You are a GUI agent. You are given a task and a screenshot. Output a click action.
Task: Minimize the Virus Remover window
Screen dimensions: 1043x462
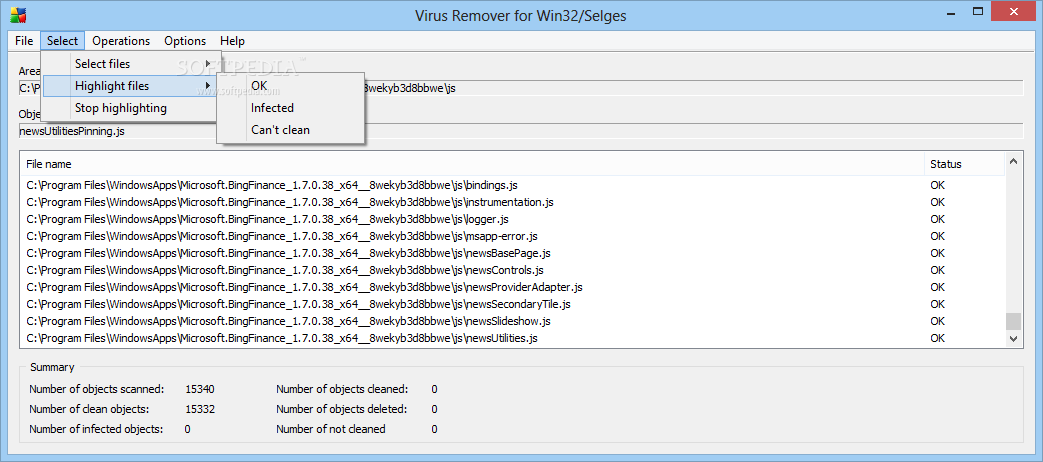tap(953, 11)
